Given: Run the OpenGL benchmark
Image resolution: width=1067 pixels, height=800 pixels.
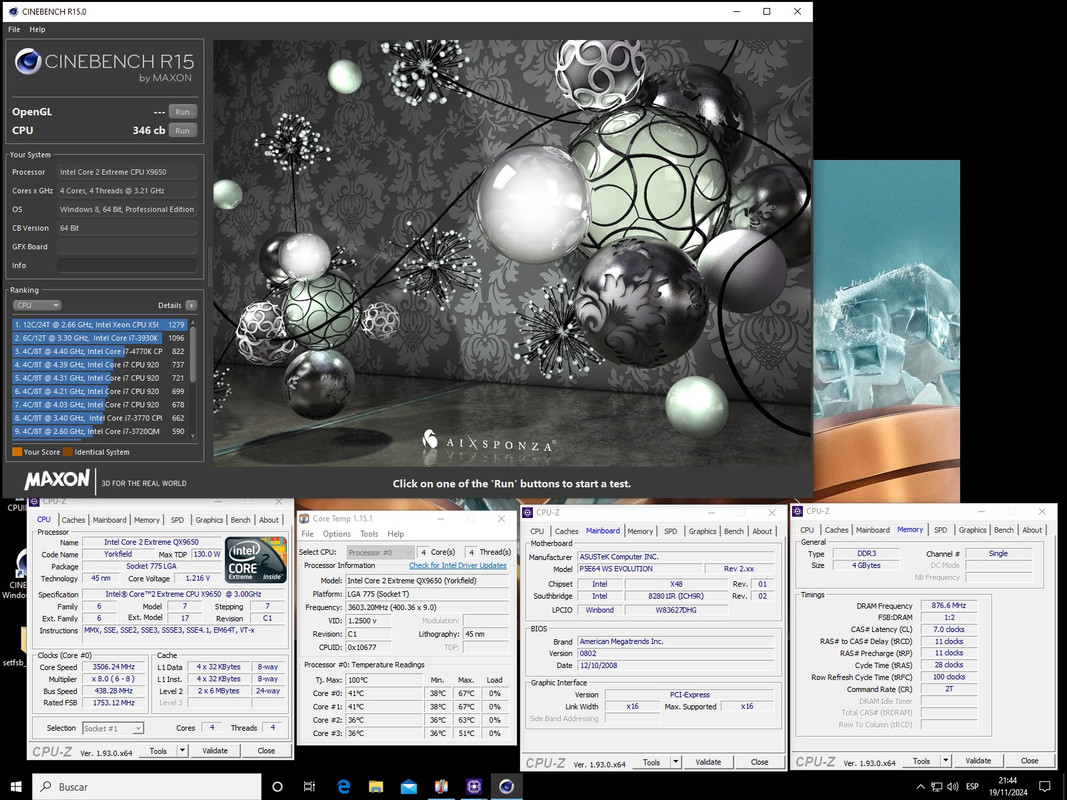Looking at the screenshot, I should [x=182, y=112].
